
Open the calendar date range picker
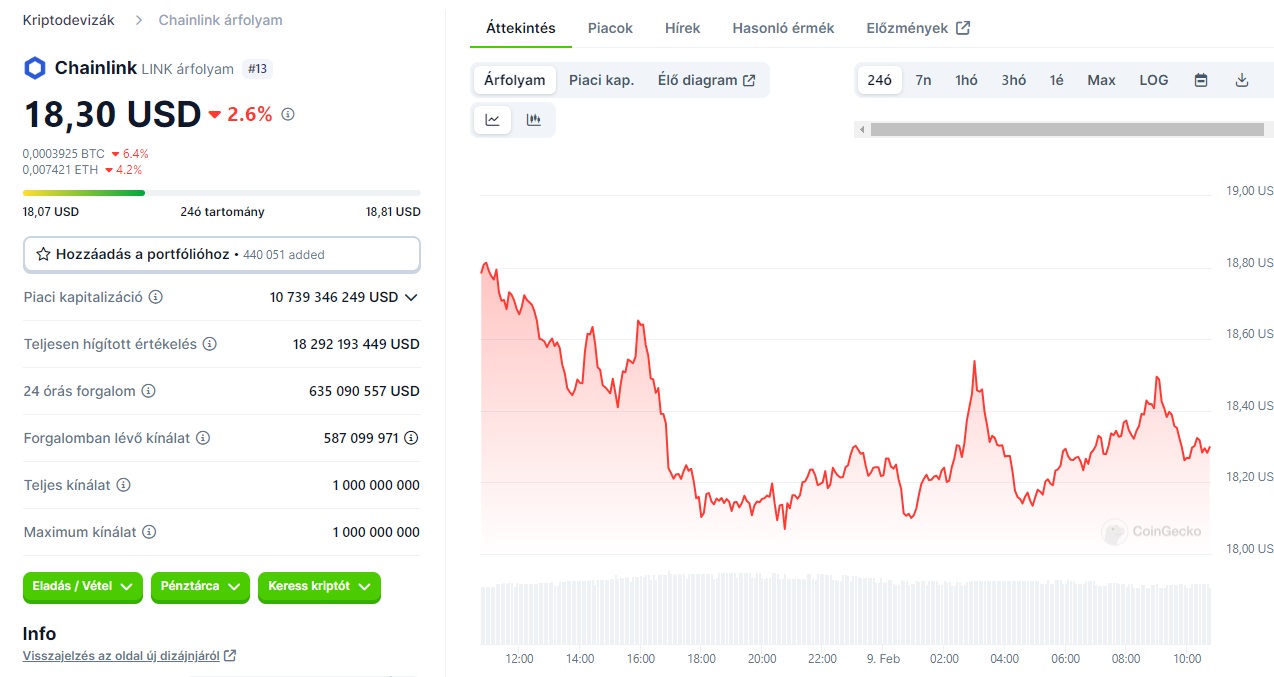(1201, 80)
